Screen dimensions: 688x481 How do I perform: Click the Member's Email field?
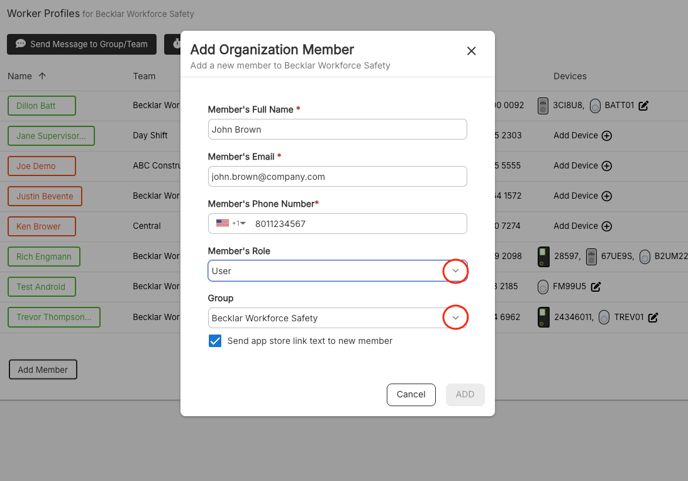[337, 176]
